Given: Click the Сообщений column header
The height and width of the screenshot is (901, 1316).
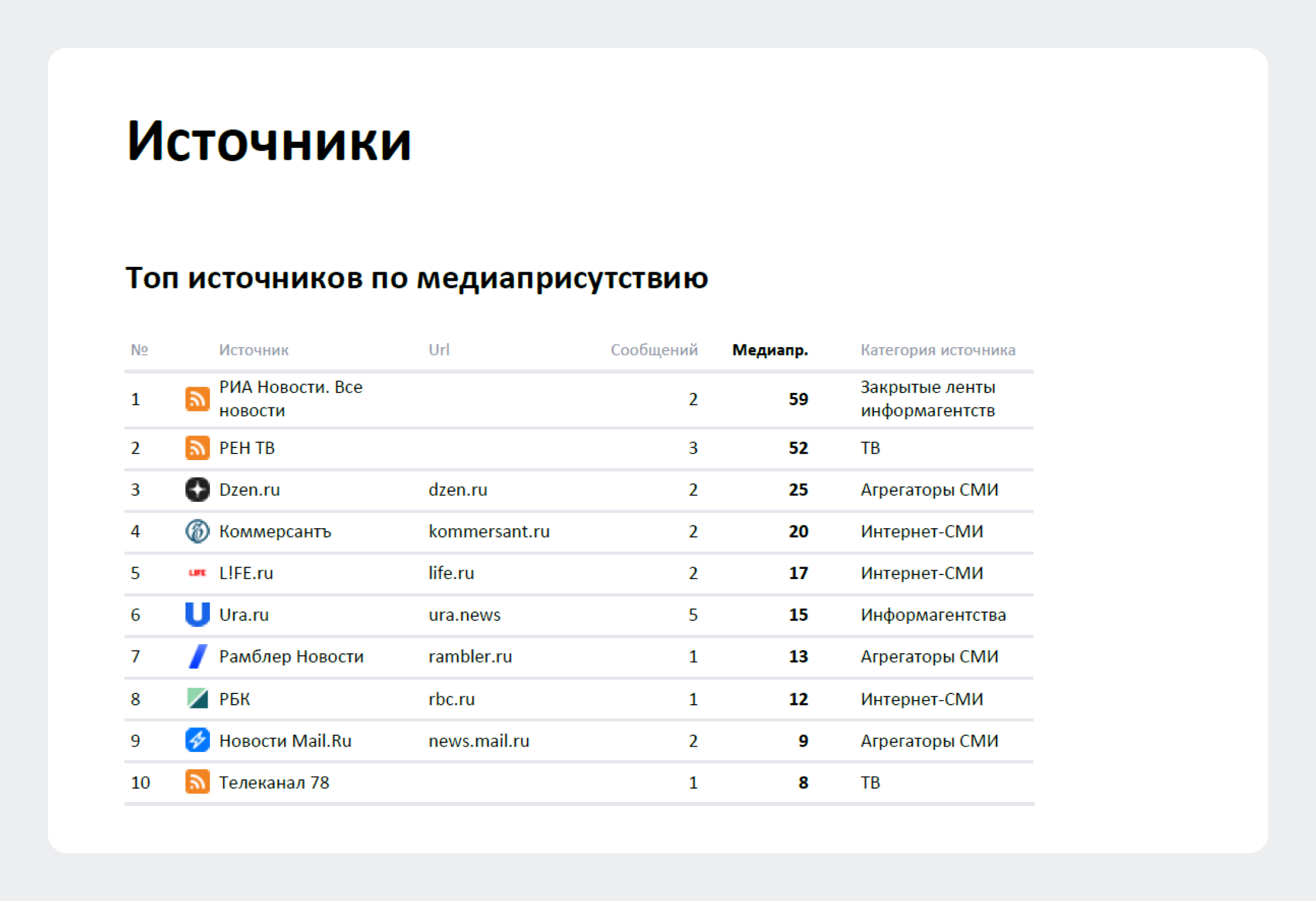Looking at the screenshot, I should 654,350.
